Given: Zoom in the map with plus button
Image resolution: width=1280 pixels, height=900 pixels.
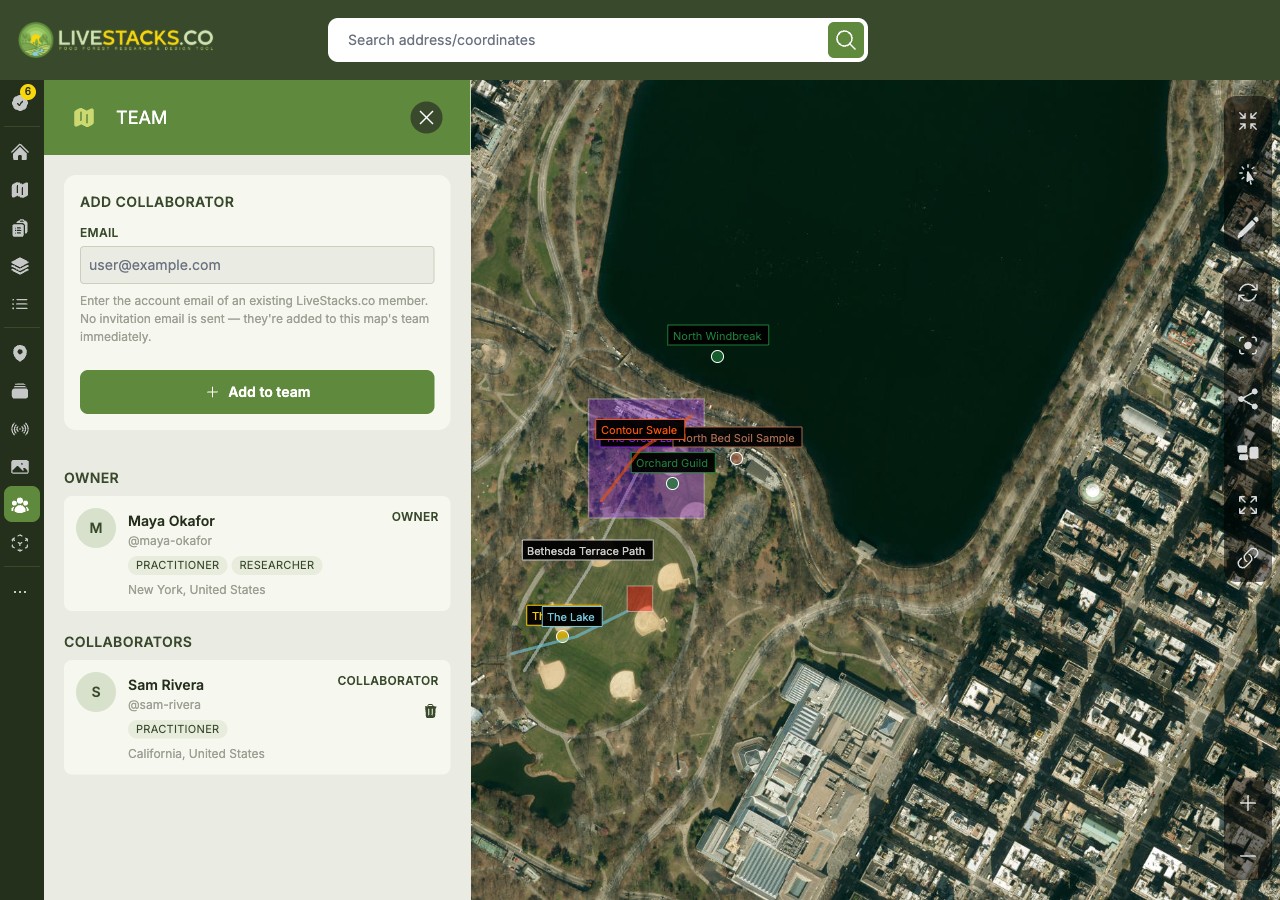Looking at the screenshot, I should point(1247,803).
